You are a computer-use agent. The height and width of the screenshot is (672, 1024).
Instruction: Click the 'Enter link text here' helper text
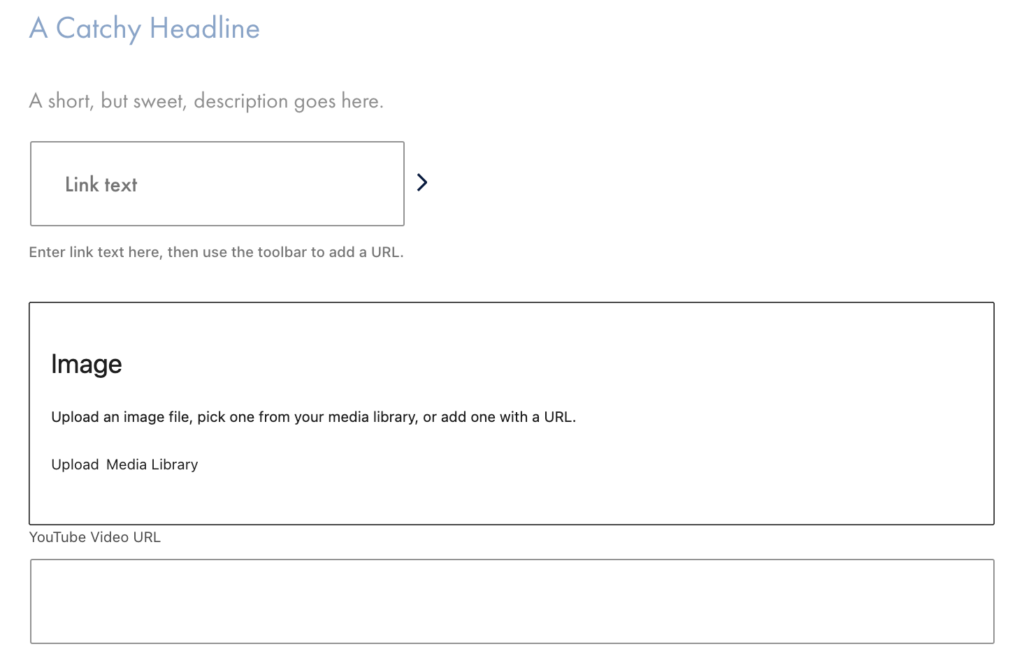click(x=216, y=252)
